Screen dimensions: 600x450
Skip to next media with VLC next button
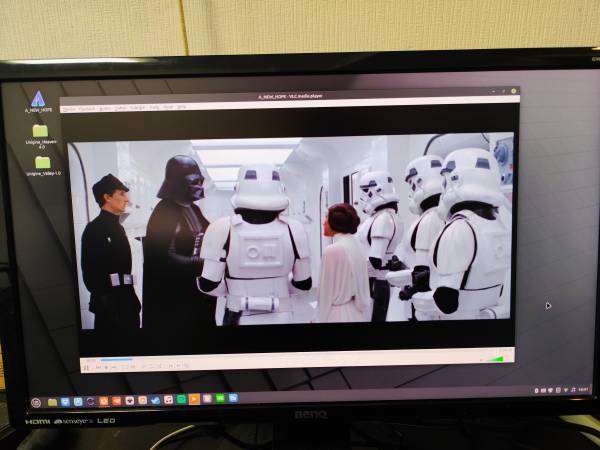[x=115, y=367]
